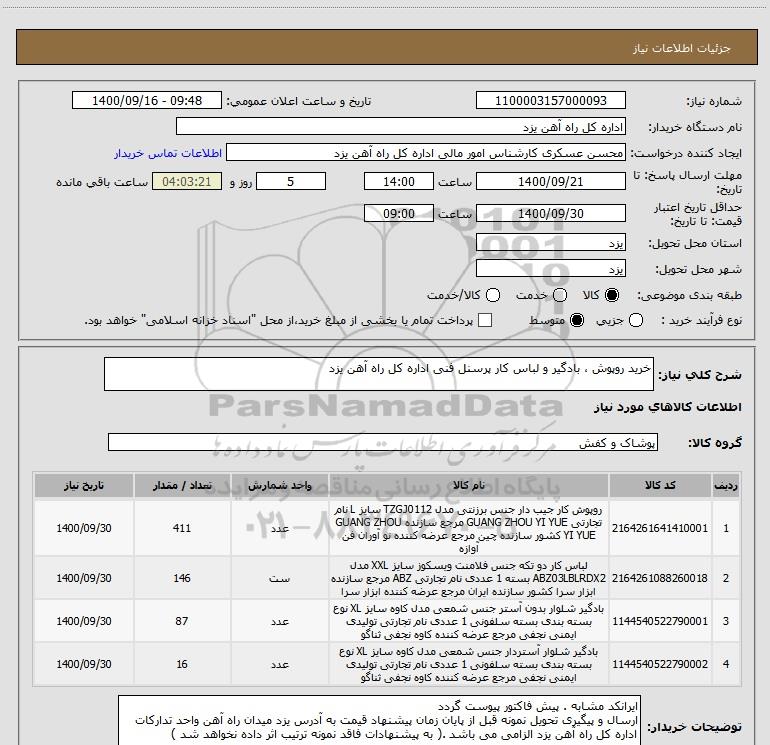Click product code 2164261088260018
The width and height of the screenshot is (770, 745).
pos(660,578)
